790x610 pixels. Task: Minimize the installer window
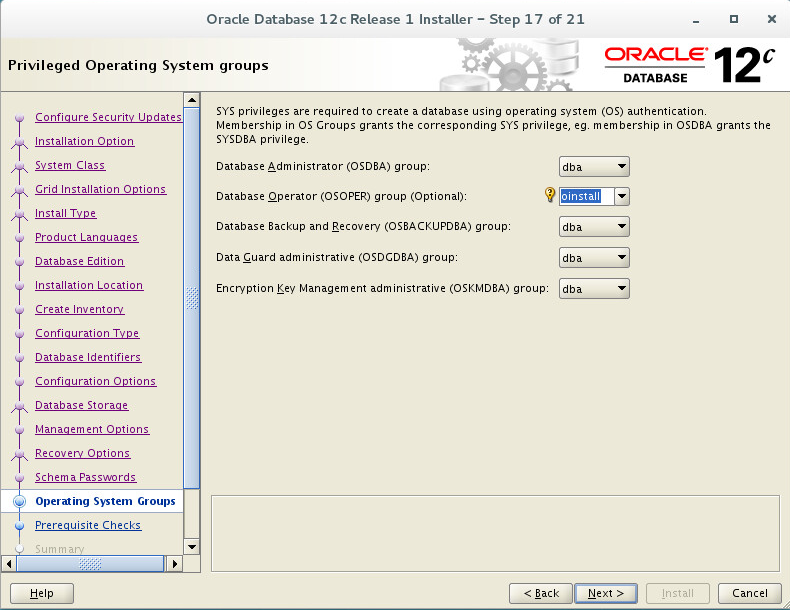[696, 20]
